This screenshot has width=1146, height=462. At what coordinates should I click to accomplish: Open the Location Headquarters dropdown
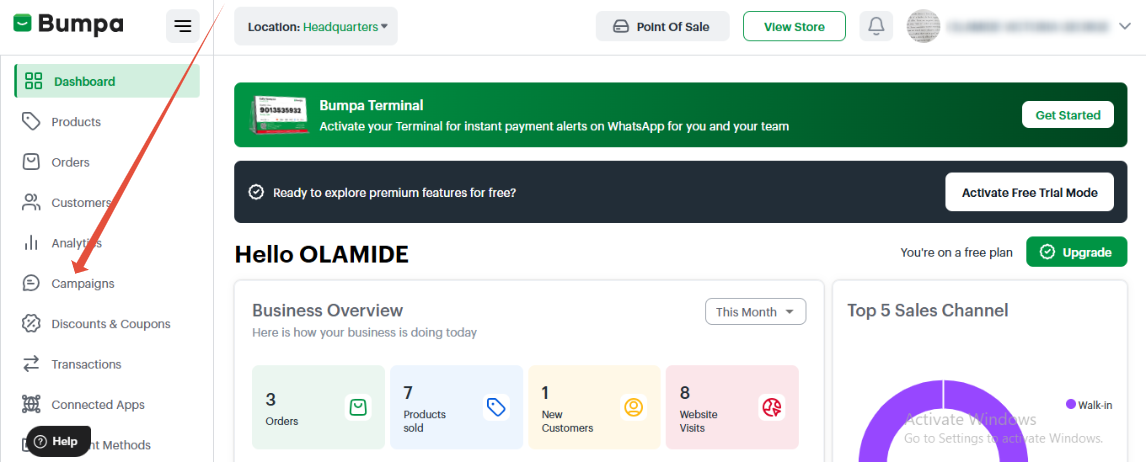point(316,26)
